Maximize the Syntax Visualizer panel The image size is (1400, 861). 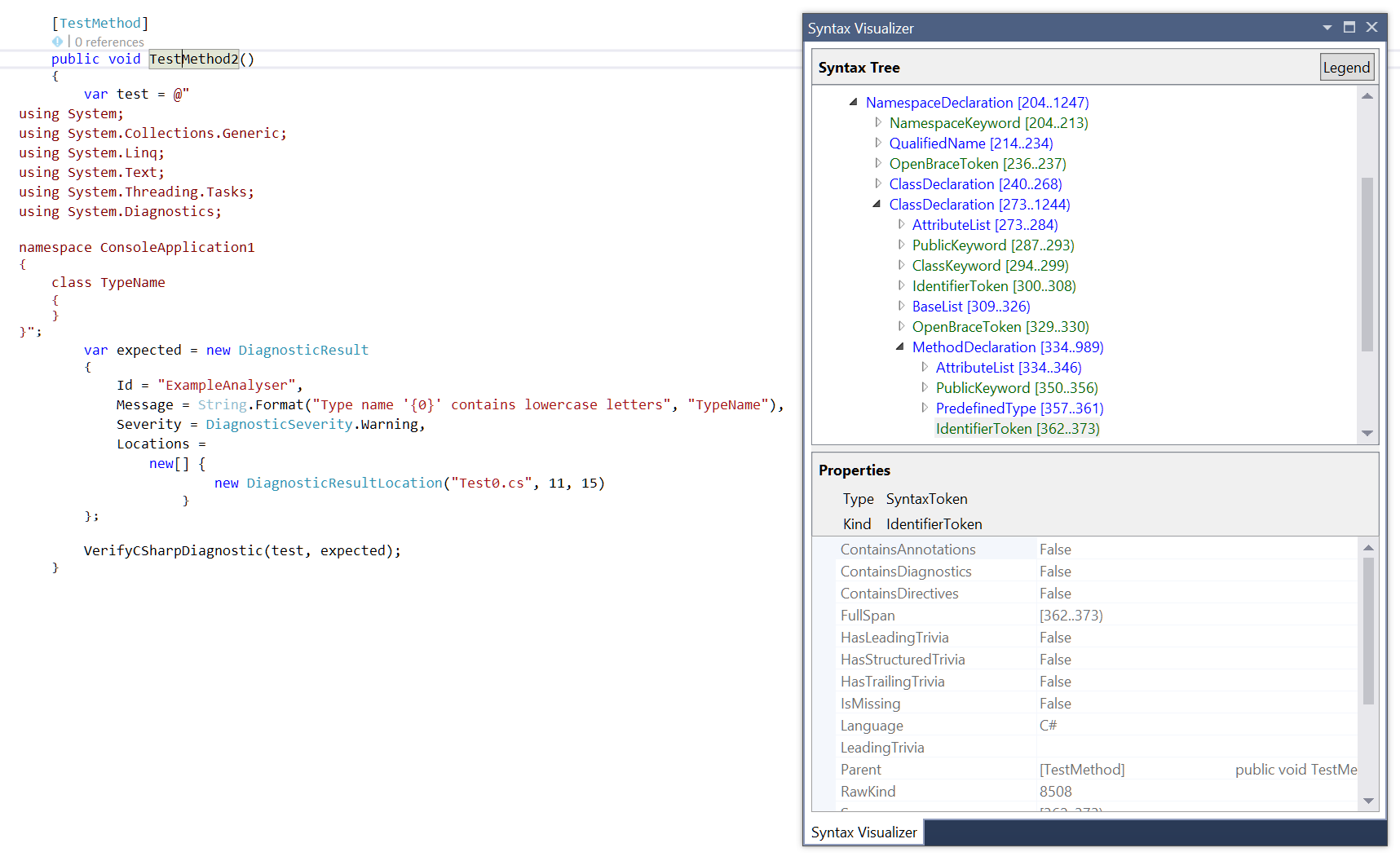click(1349, 28)
